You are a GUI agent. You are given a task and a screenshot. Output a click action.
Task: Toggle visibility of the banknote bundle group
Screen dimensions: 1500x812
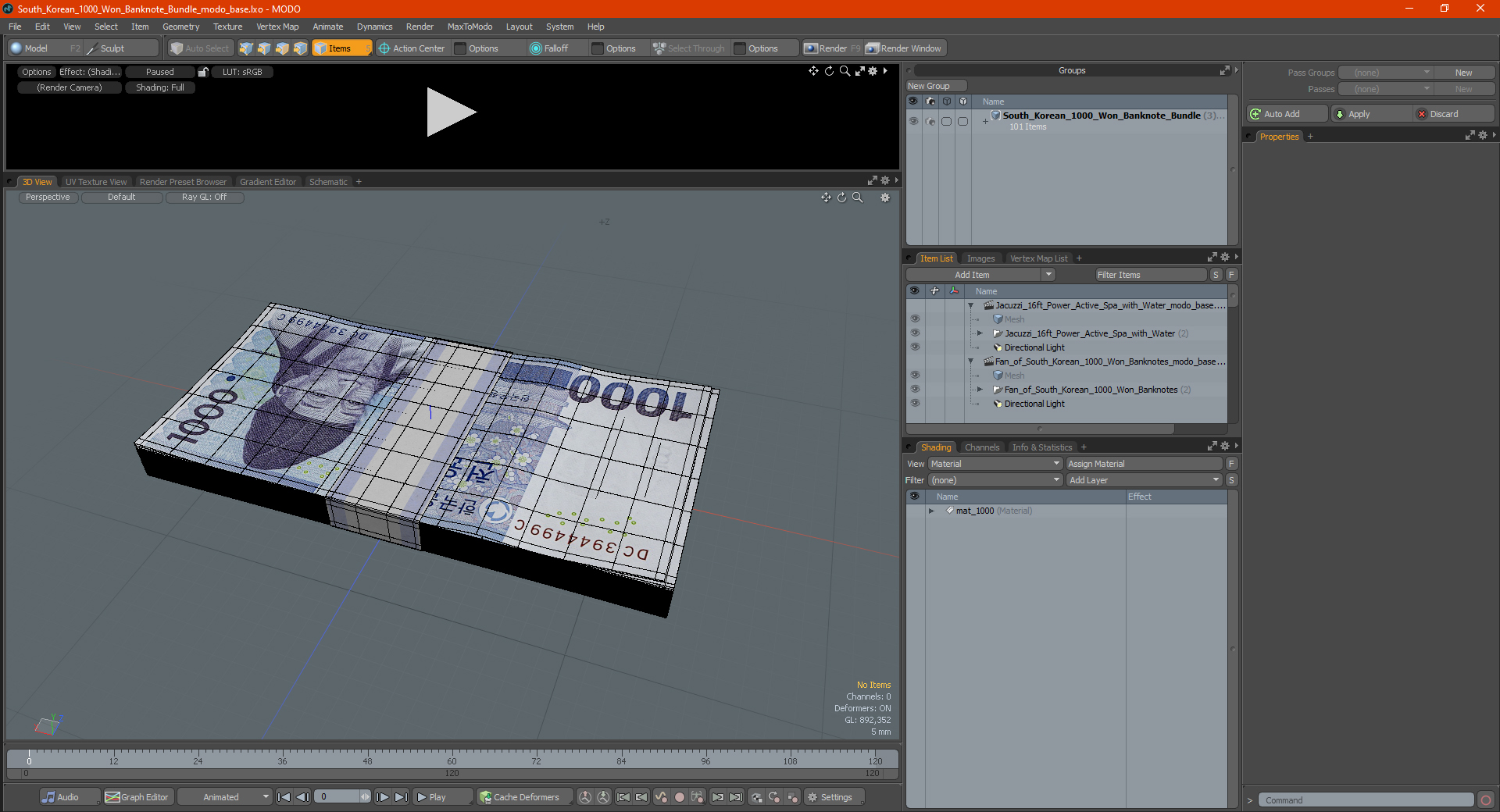click(x=913, y=121)
